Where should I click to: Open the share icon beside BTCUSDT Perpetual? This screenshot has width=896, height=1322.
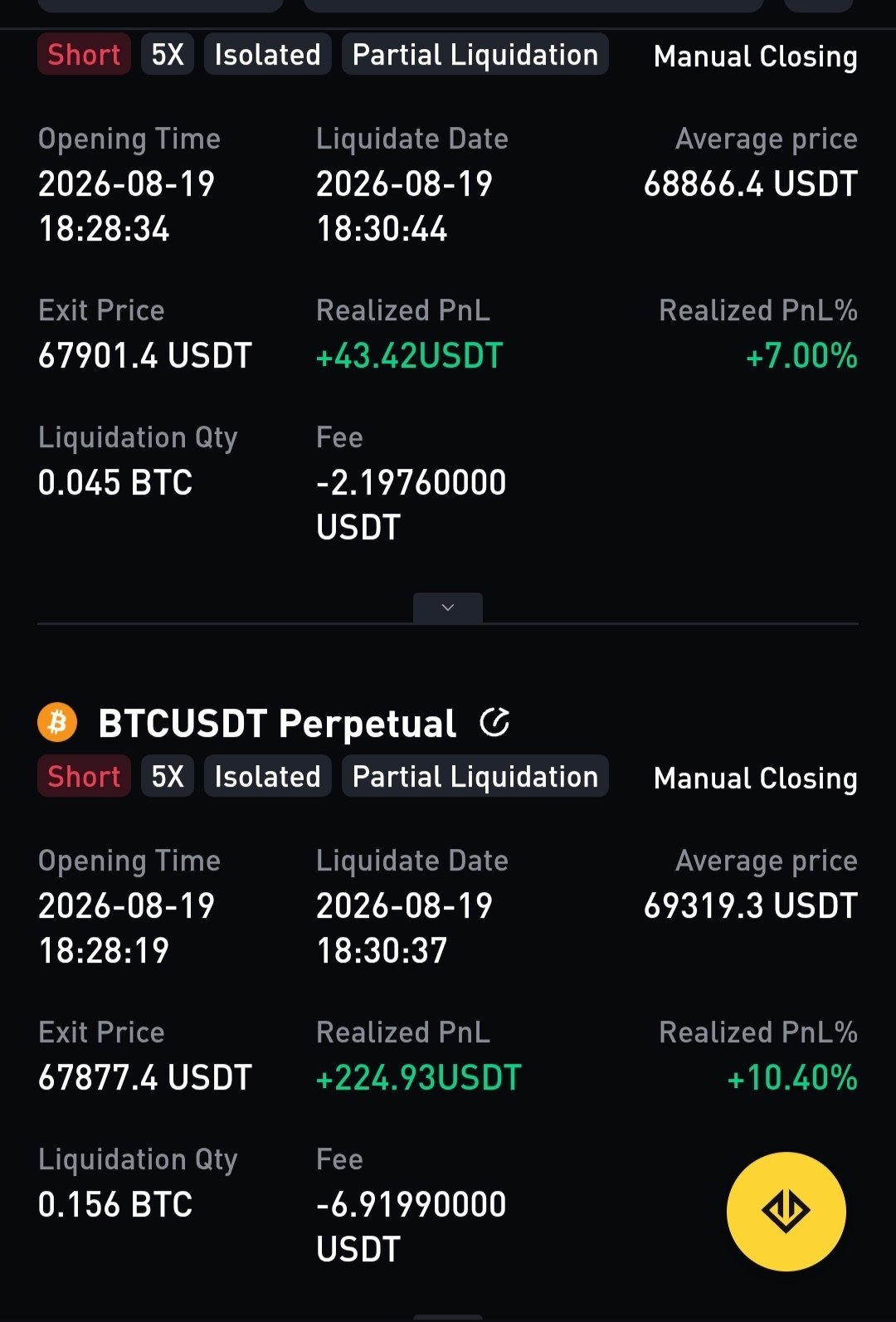pyautogui.click(x=494, y=722)
